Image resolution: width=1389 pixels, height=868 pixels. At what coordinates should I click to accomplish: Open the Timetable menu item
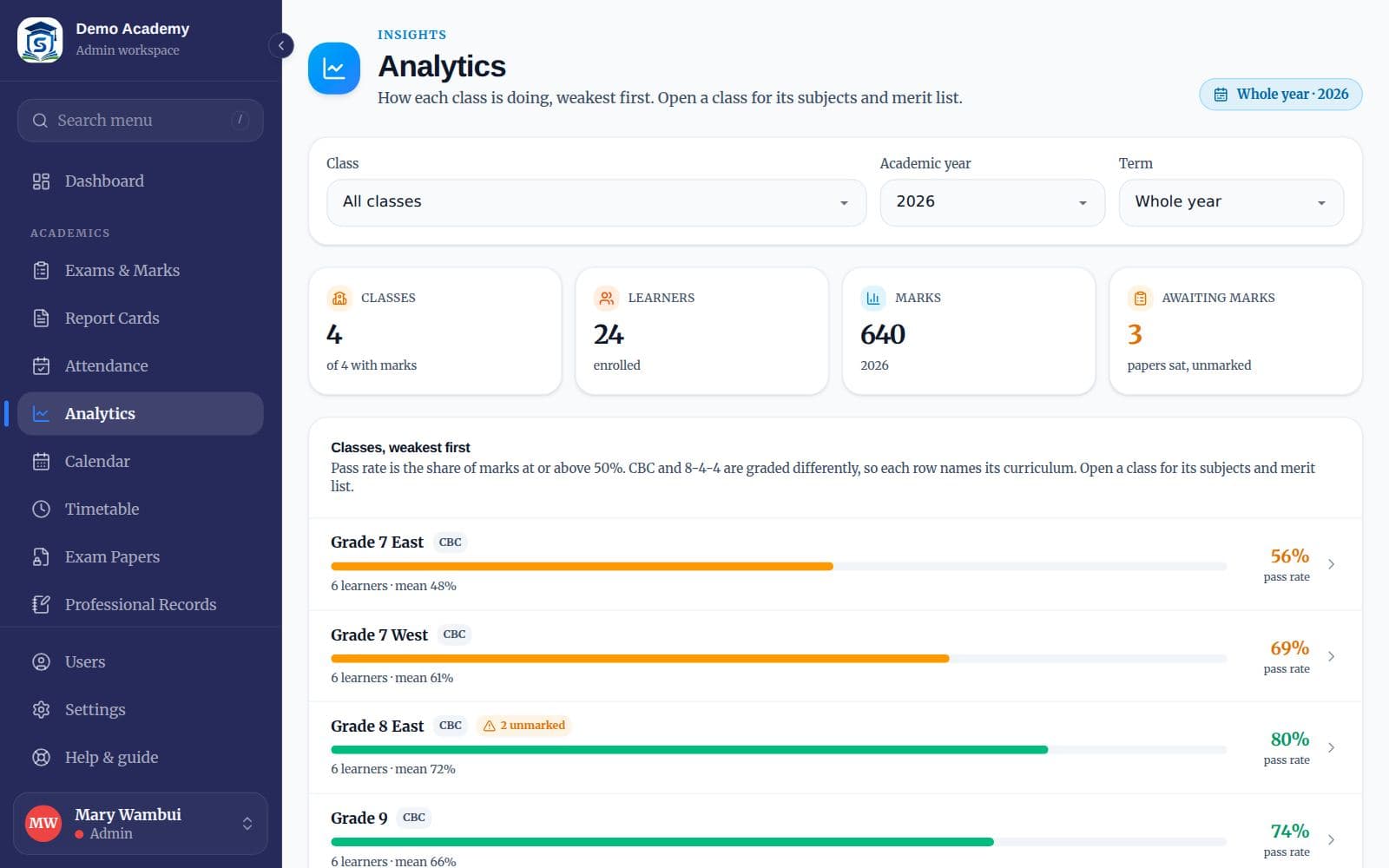coord(141,510)
